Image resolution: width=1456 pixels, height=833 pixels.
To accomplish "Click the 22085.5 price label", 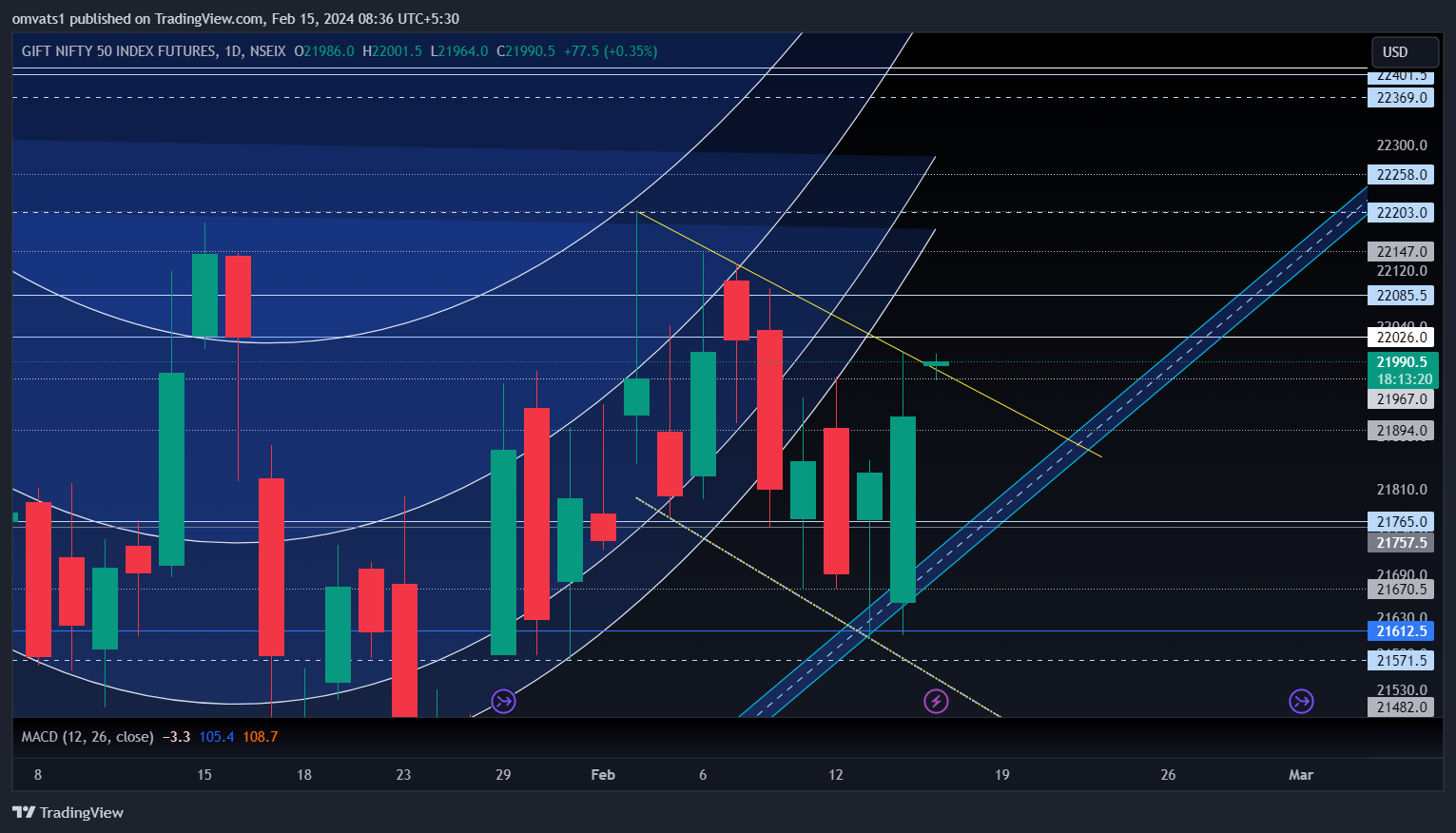I will pos(1401,296).
